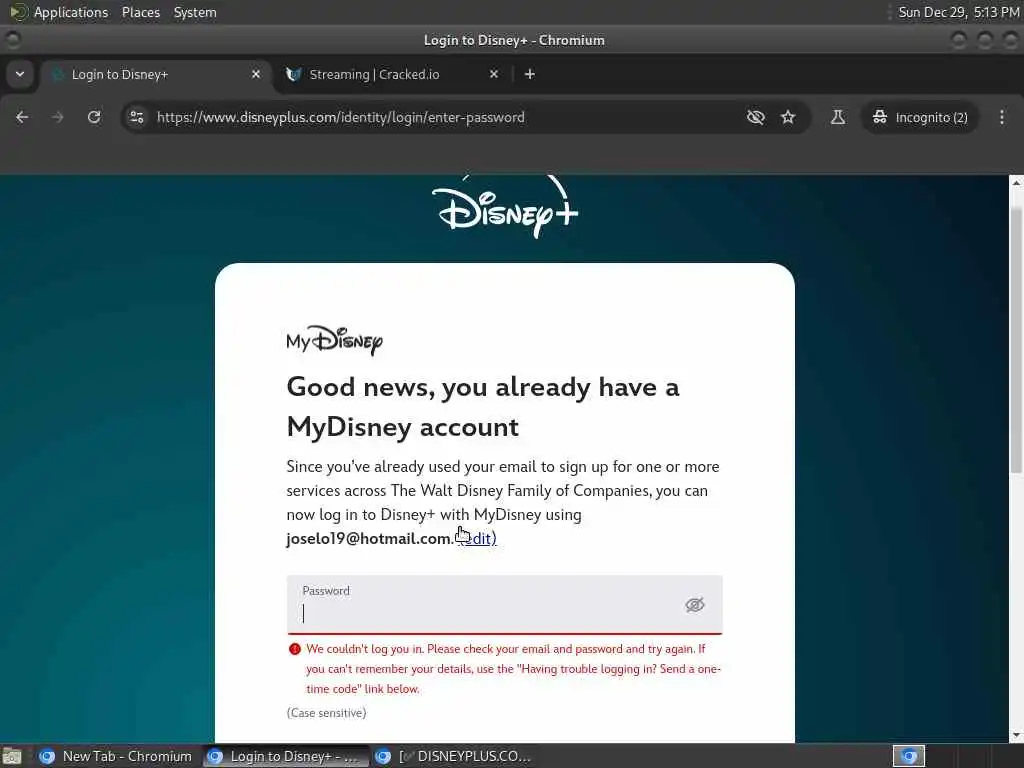The height and width of the screenshot is (768, 1024).
Task: Click the Disney+ logo at top
Action: 505,208
